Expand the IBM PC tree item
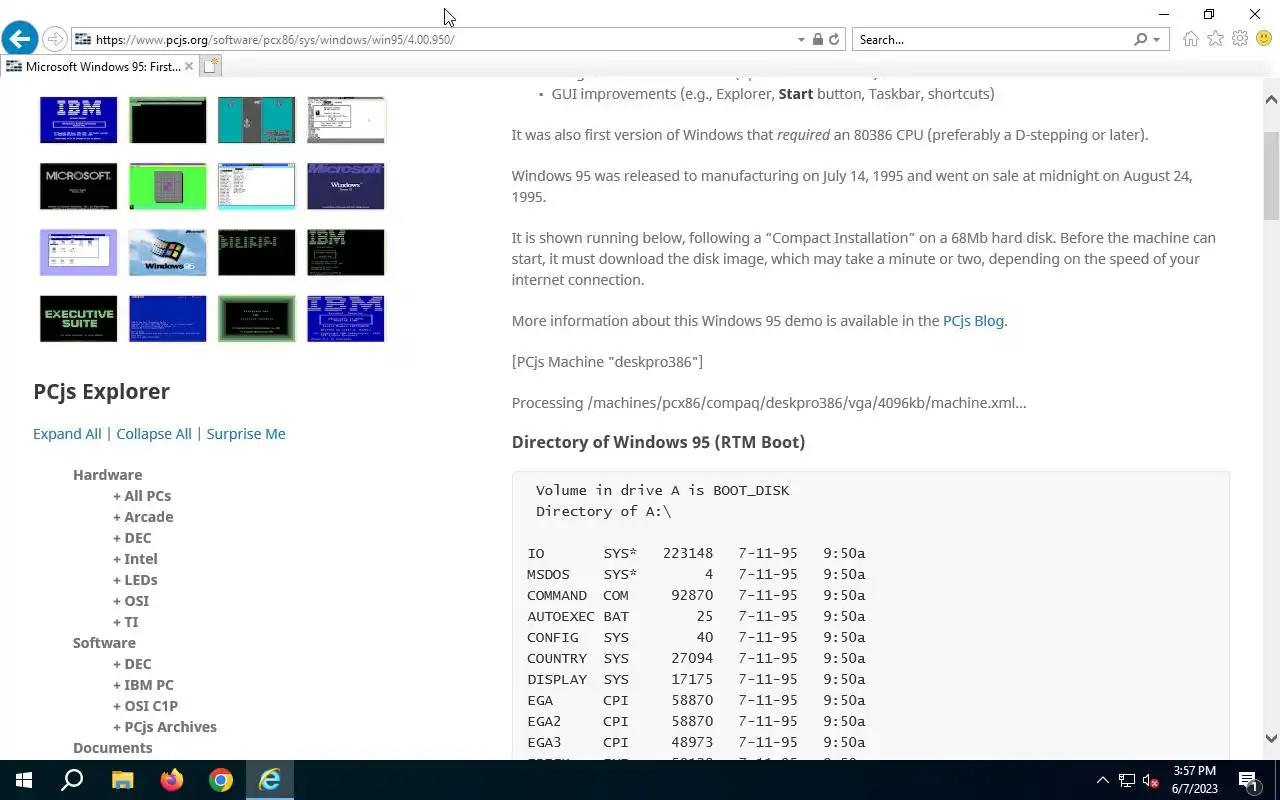 pos(143,685)
